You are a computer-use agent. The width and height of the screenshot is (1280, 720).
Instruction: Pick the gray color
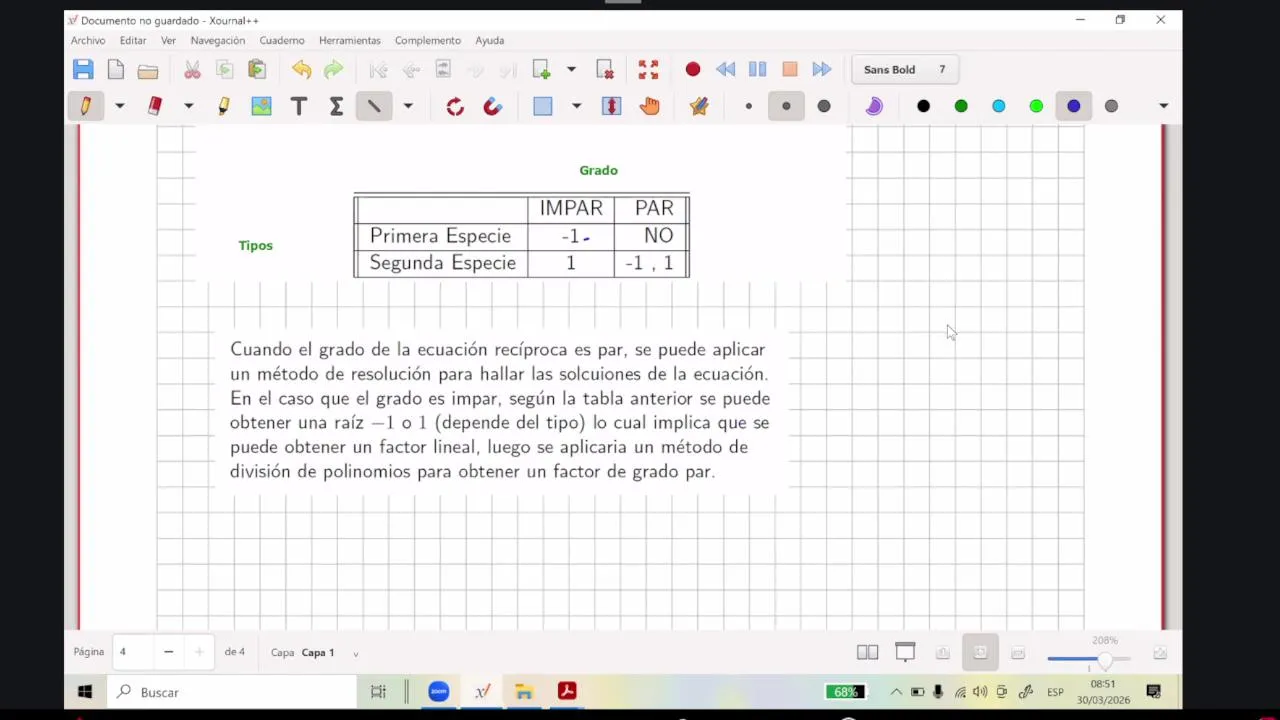pos(1111,106)
